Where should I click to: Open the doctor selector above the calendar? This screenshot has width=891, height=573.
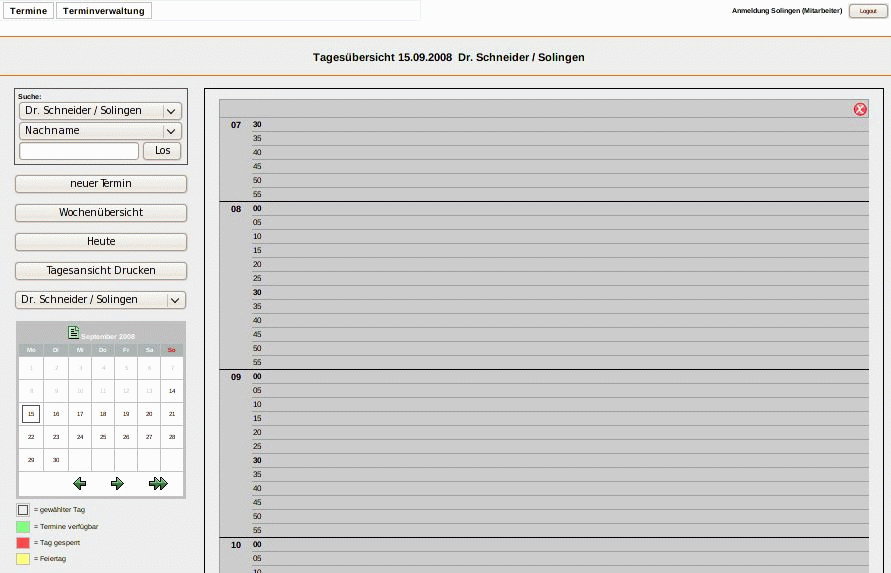101,300
